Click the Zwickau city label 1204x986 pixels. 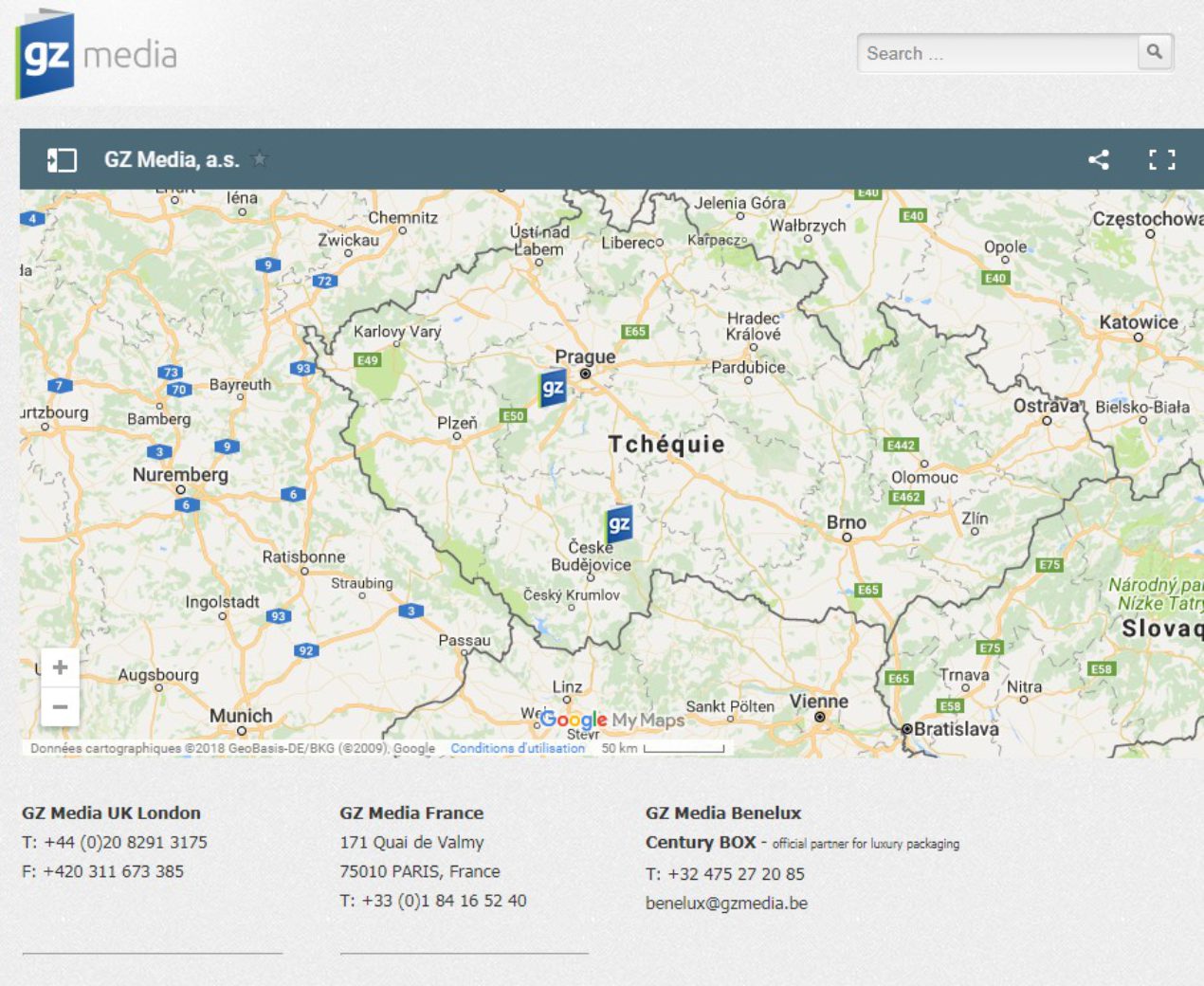(348, 240)
